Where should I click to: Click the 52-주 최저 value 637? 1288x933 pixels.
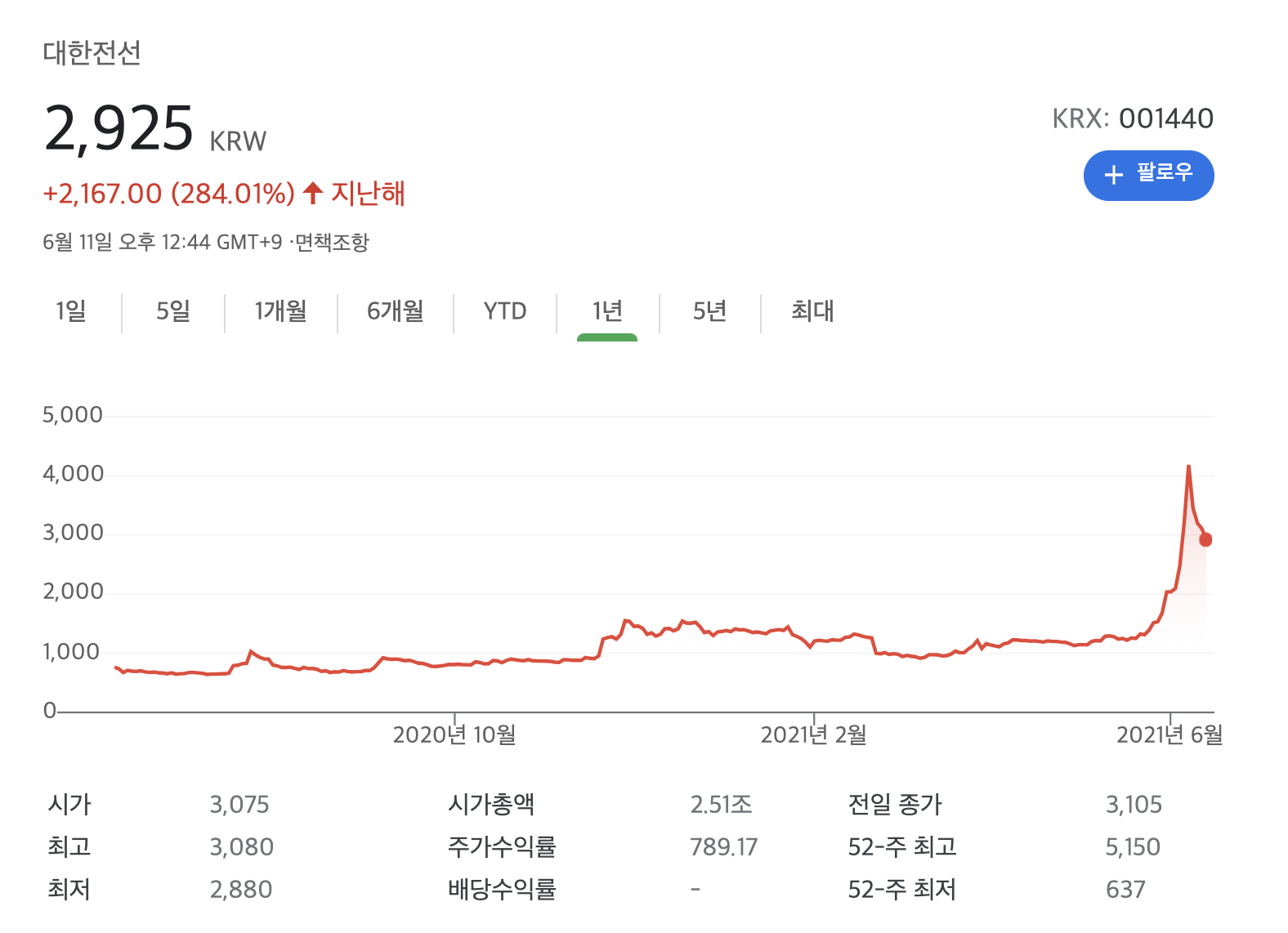coord(1125,890)
